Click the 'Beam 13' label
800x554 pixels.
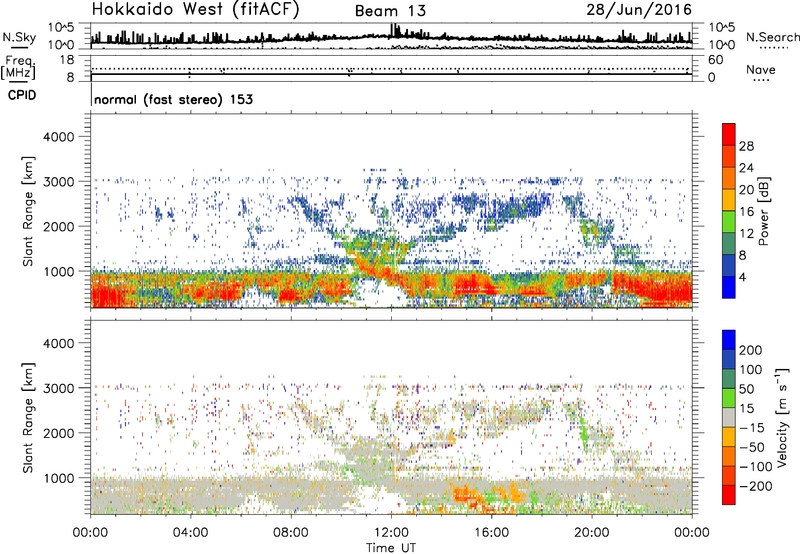click(390, 11)
